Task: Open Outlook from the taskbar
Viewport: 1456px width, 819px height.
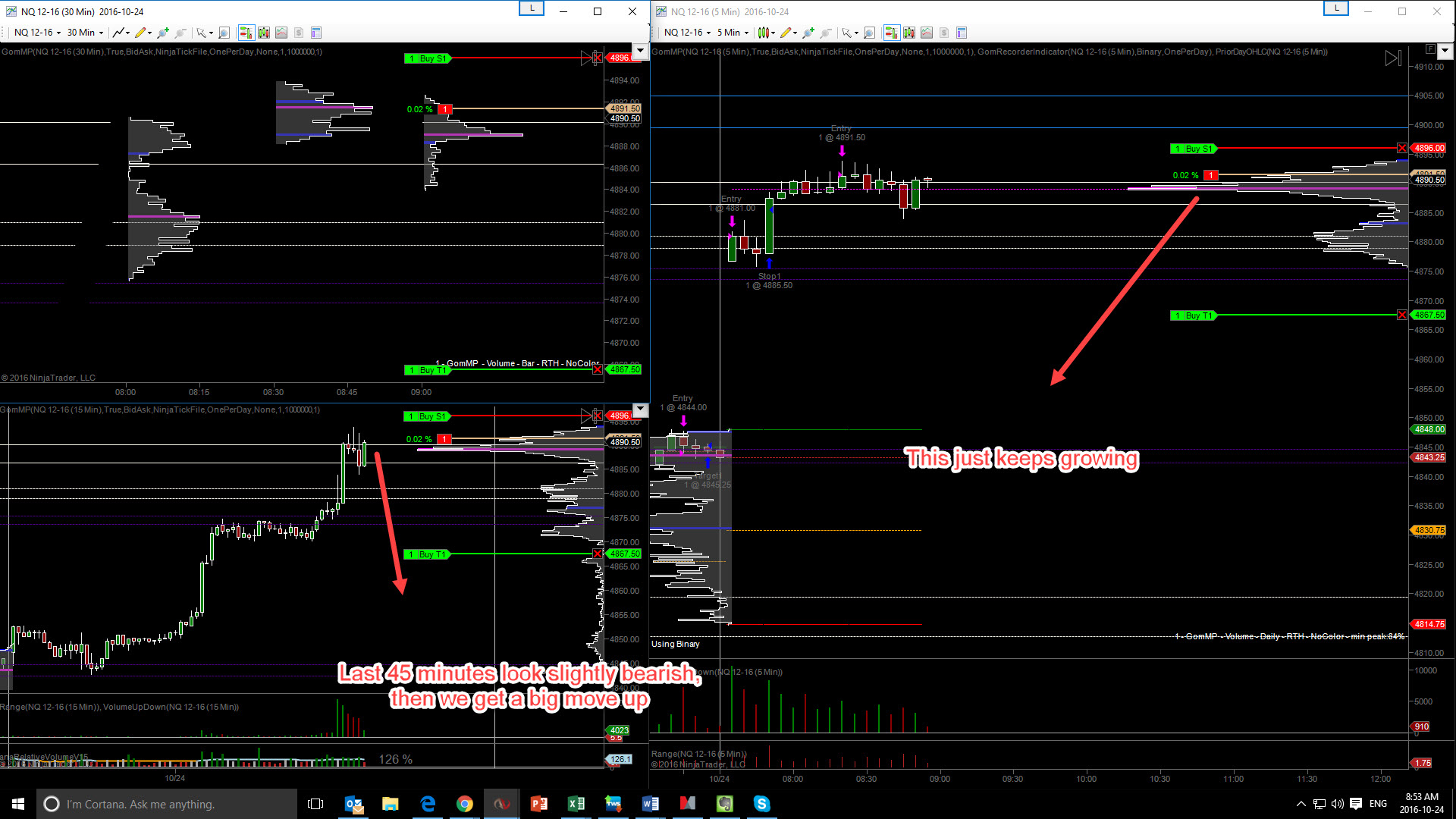Action: coord(353,804)
